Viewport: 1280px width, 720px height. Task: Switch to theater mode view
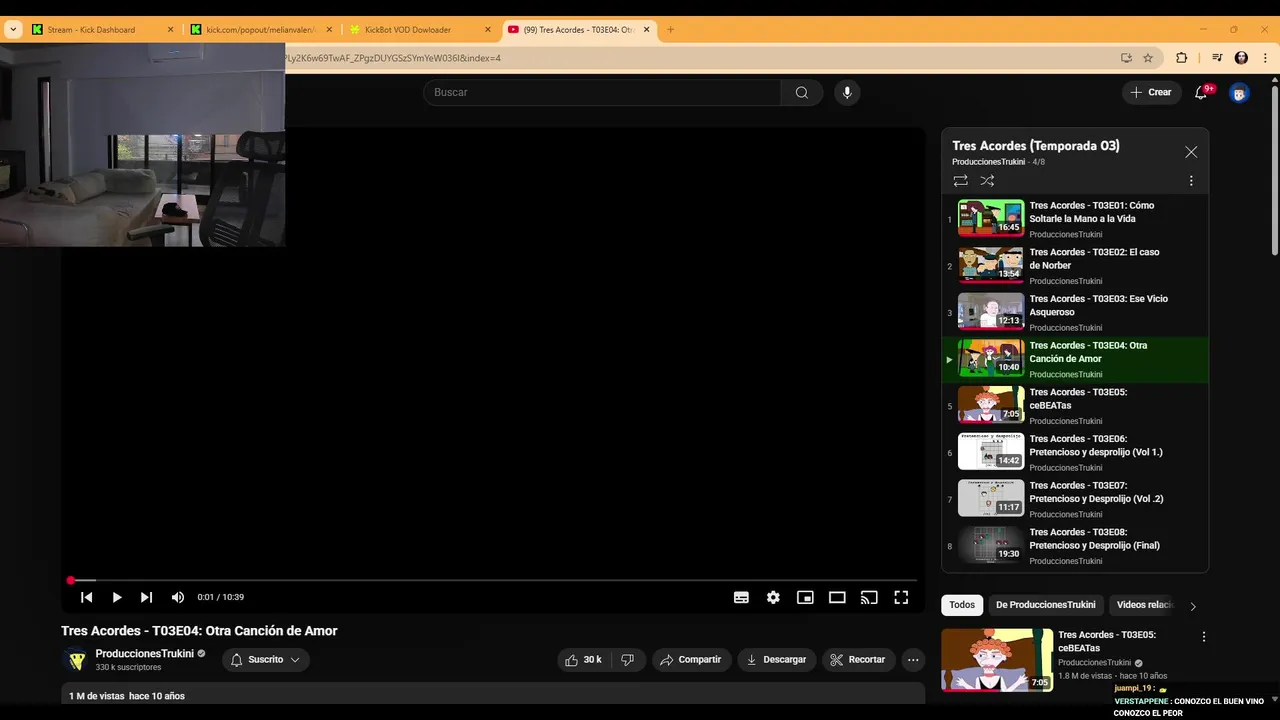pyautogui.click(x=837, y=597)
